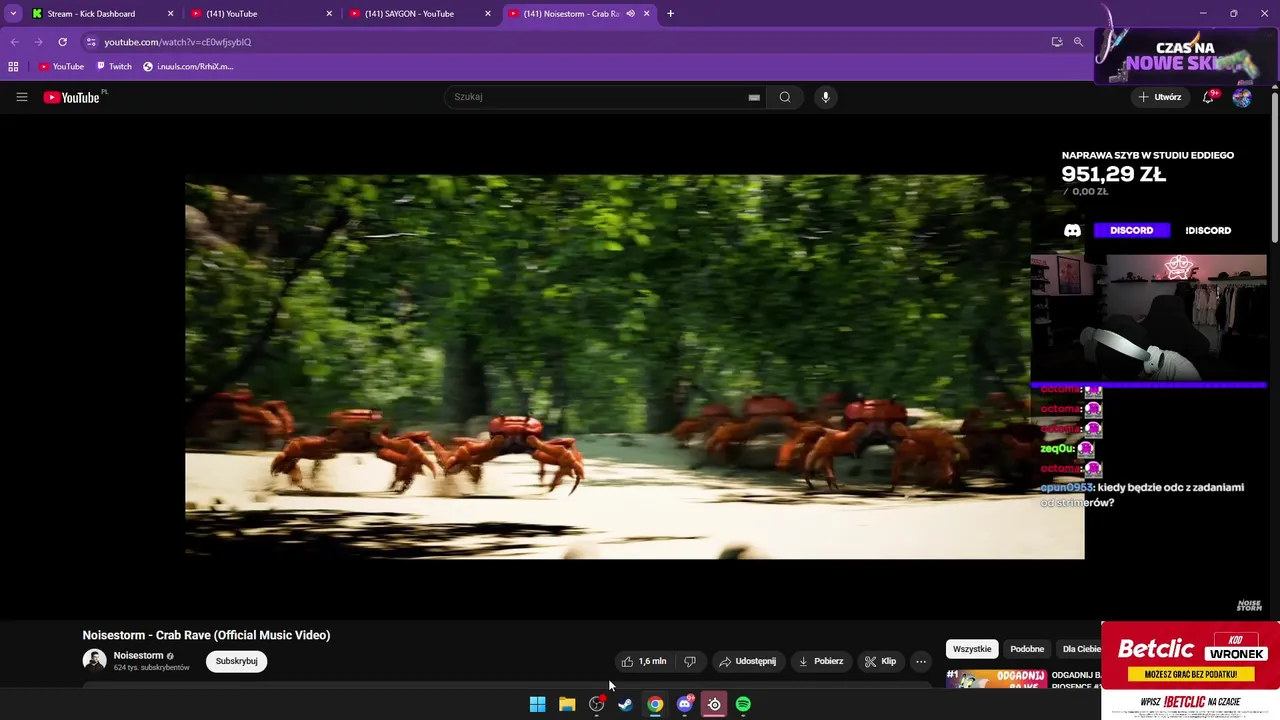Open a new browser tab
Image resolution: width=1280 pixels, height=720 pixels.
click(670, 13)
